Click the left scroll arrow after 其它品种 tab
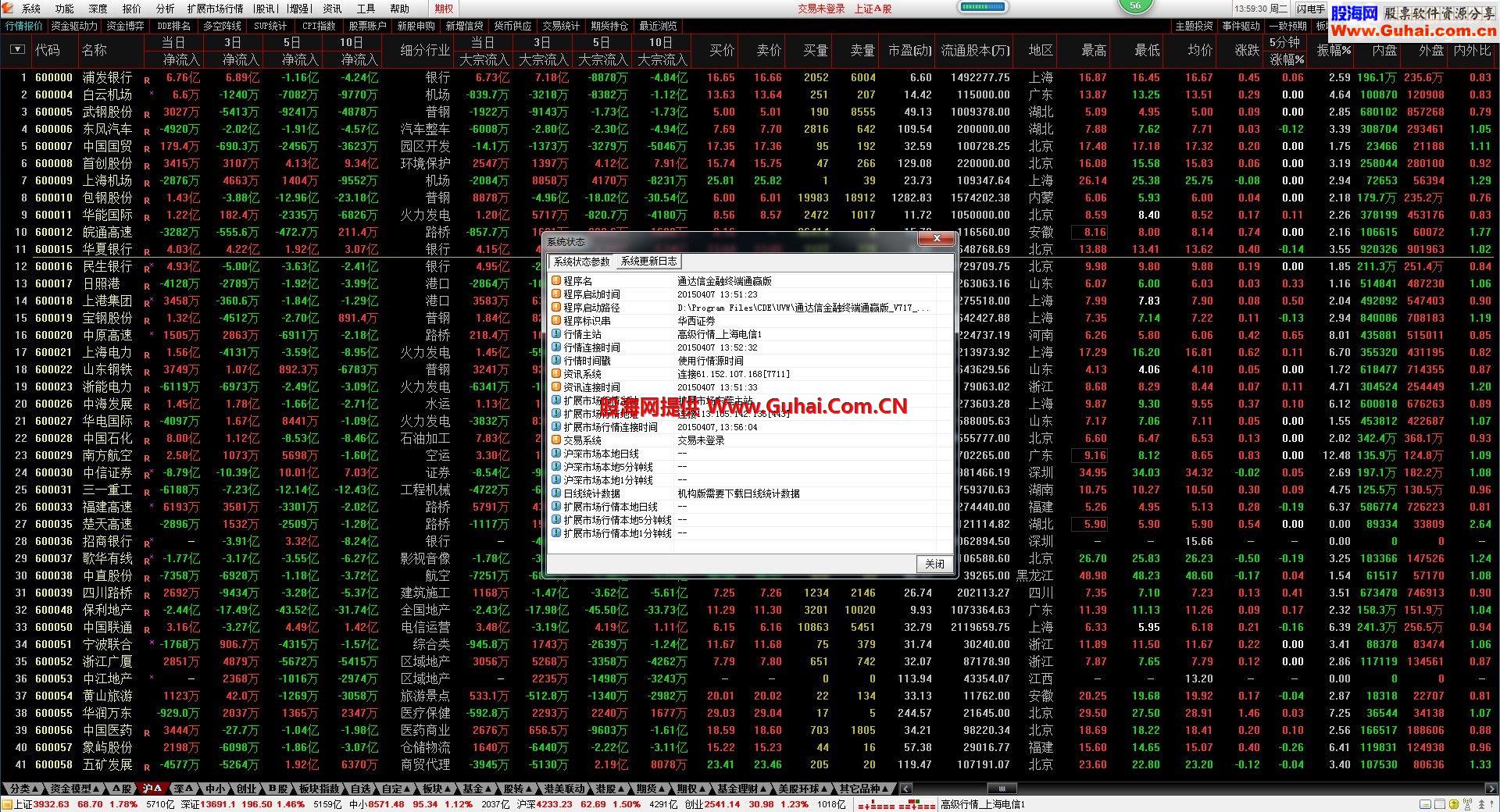The height and width of the screenshot is (812, 1500). pos(905,789)
